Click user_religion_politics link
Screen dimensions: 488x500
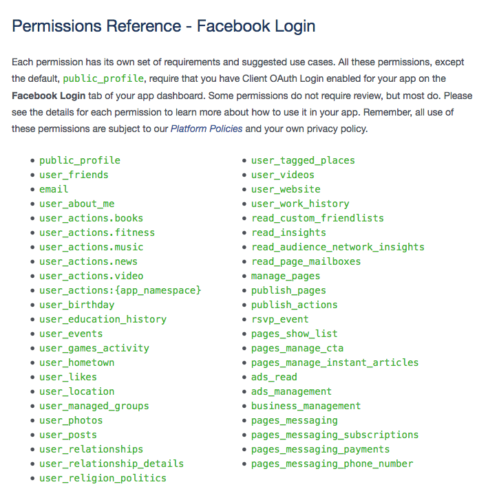pyautogui.click(x=103, y=478)
